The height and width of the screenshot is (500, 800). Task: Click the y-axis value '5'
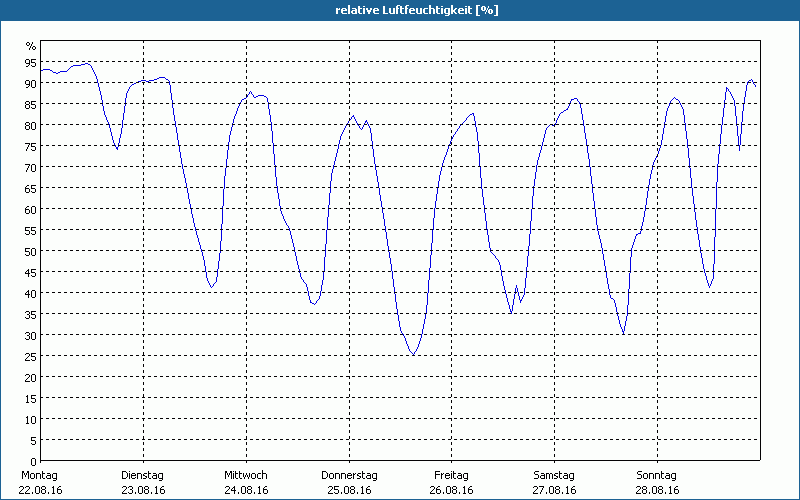pos(34,440)
